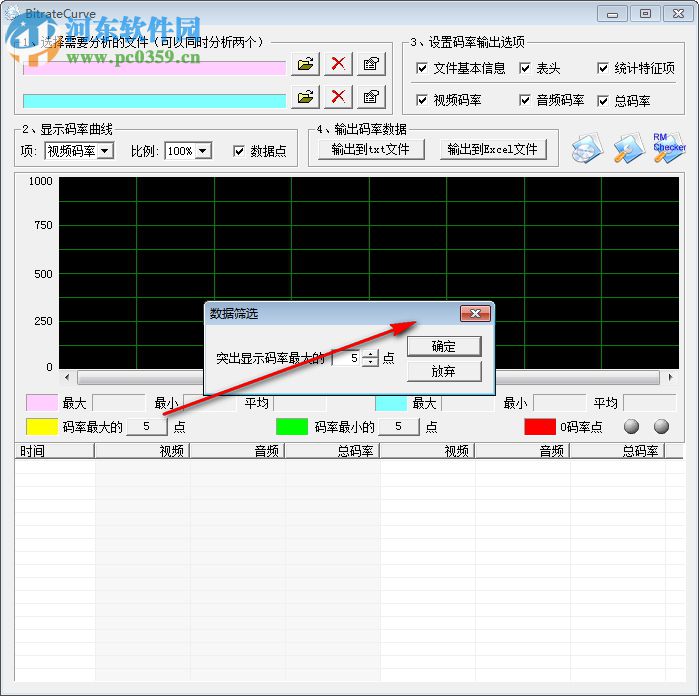The height and width of the screenshot is (696, 699).
Task: Click 输出到txt文件 button
Action: pos(371,149)
